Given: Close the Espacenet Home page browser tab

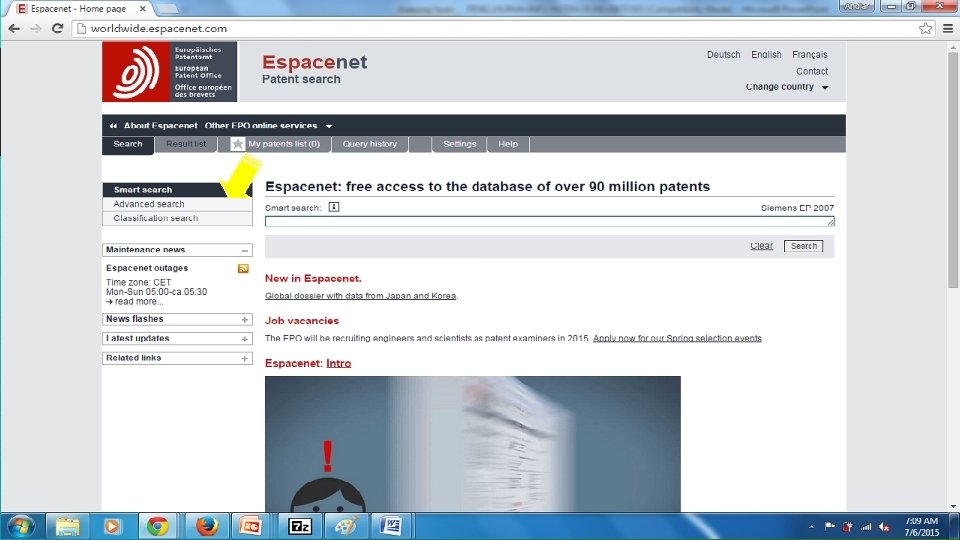Looking at the screenshot, I should [142, 9].
